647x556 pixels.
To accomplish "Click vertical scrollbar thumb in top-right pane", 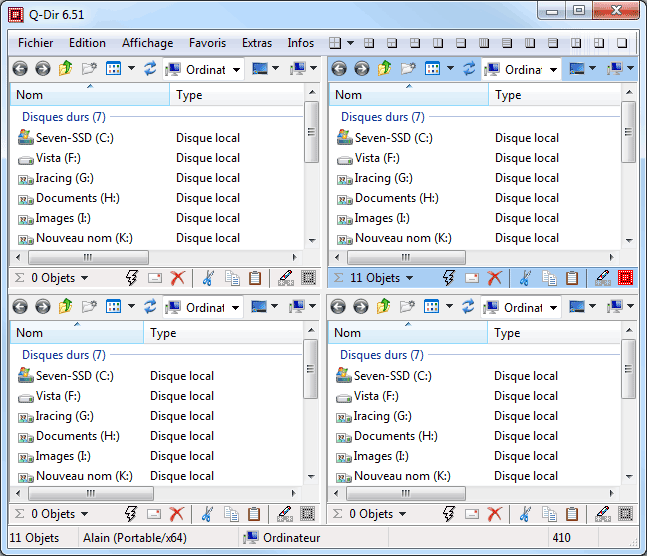I will (x=628, y=132).
